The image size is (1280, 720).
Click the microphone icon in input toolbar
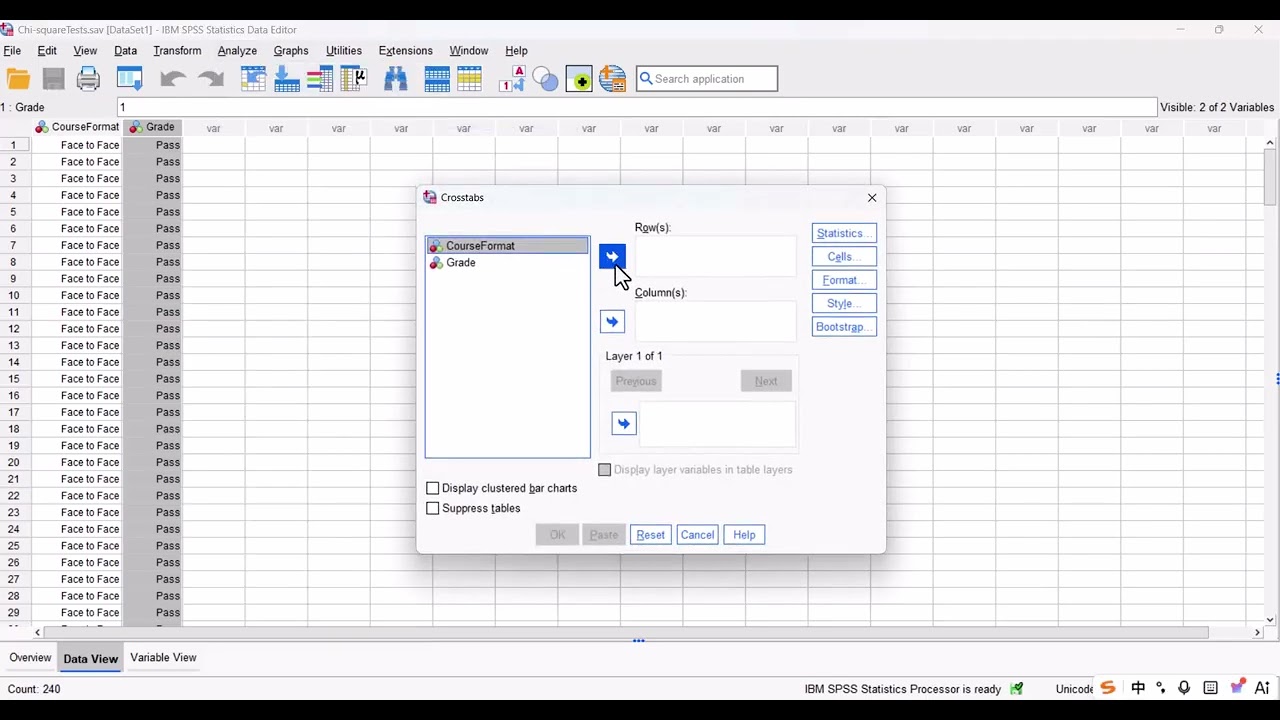click(x=1184, y=688)
